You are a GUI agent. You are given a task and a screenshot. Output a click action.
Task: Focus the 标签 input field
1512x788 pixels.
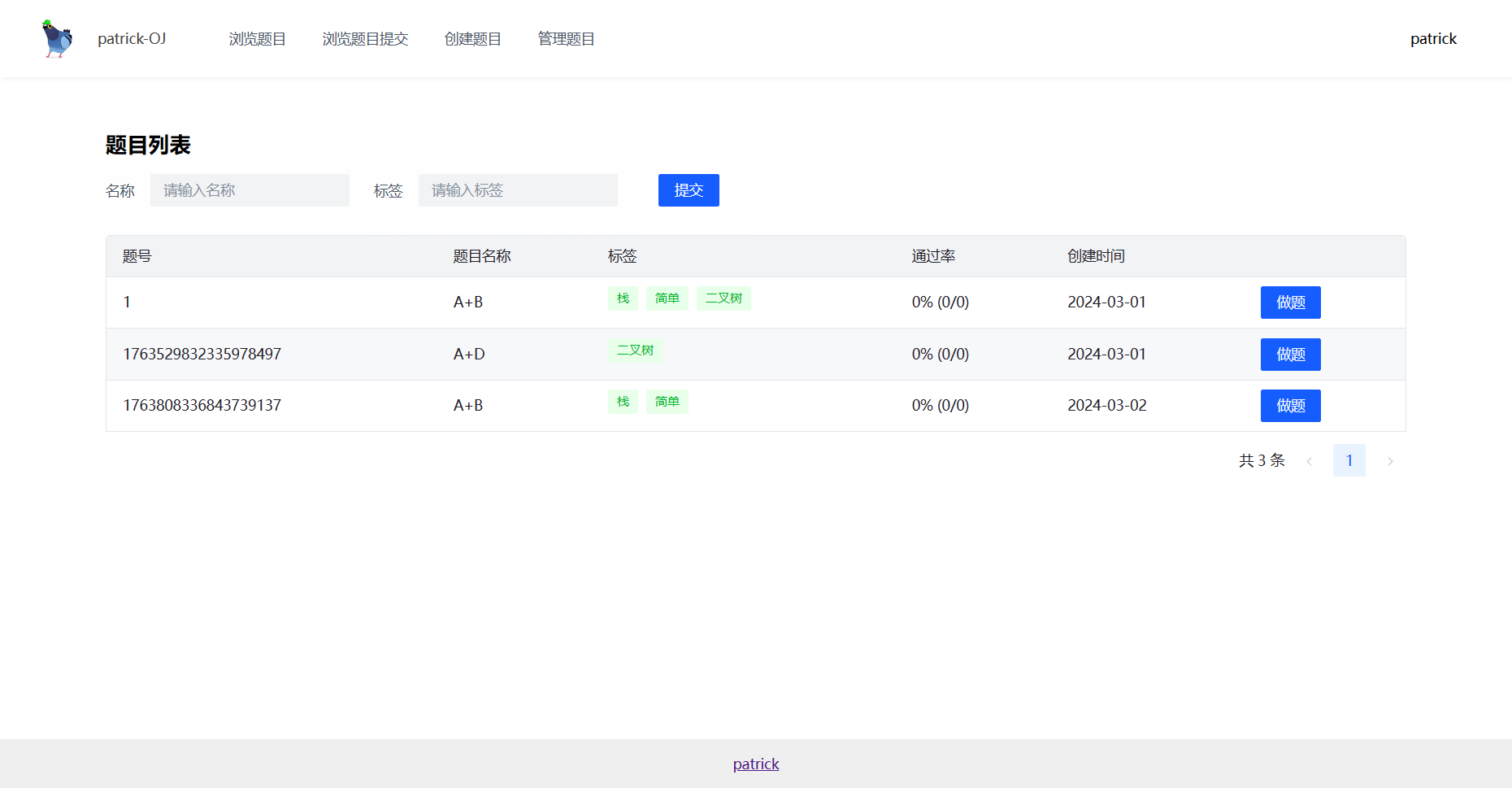518,190
